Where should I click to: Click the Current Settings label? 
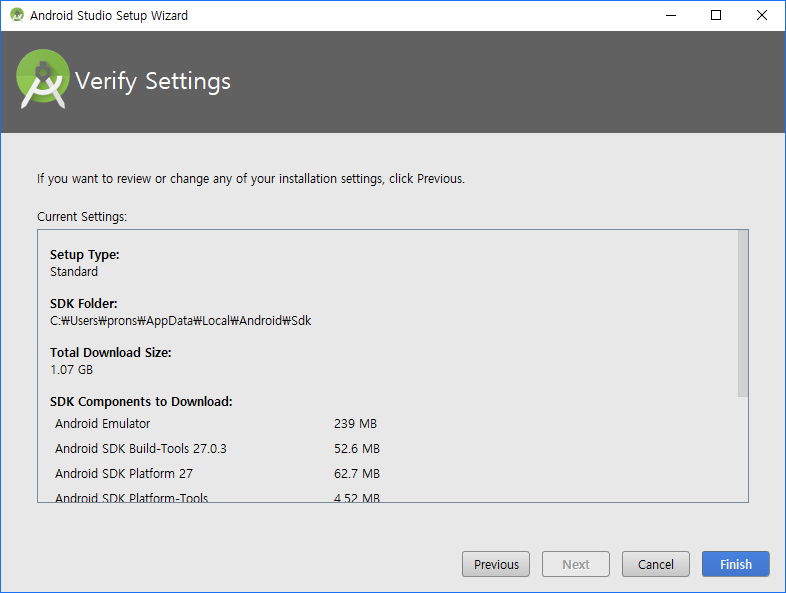(x=82, y=217)
